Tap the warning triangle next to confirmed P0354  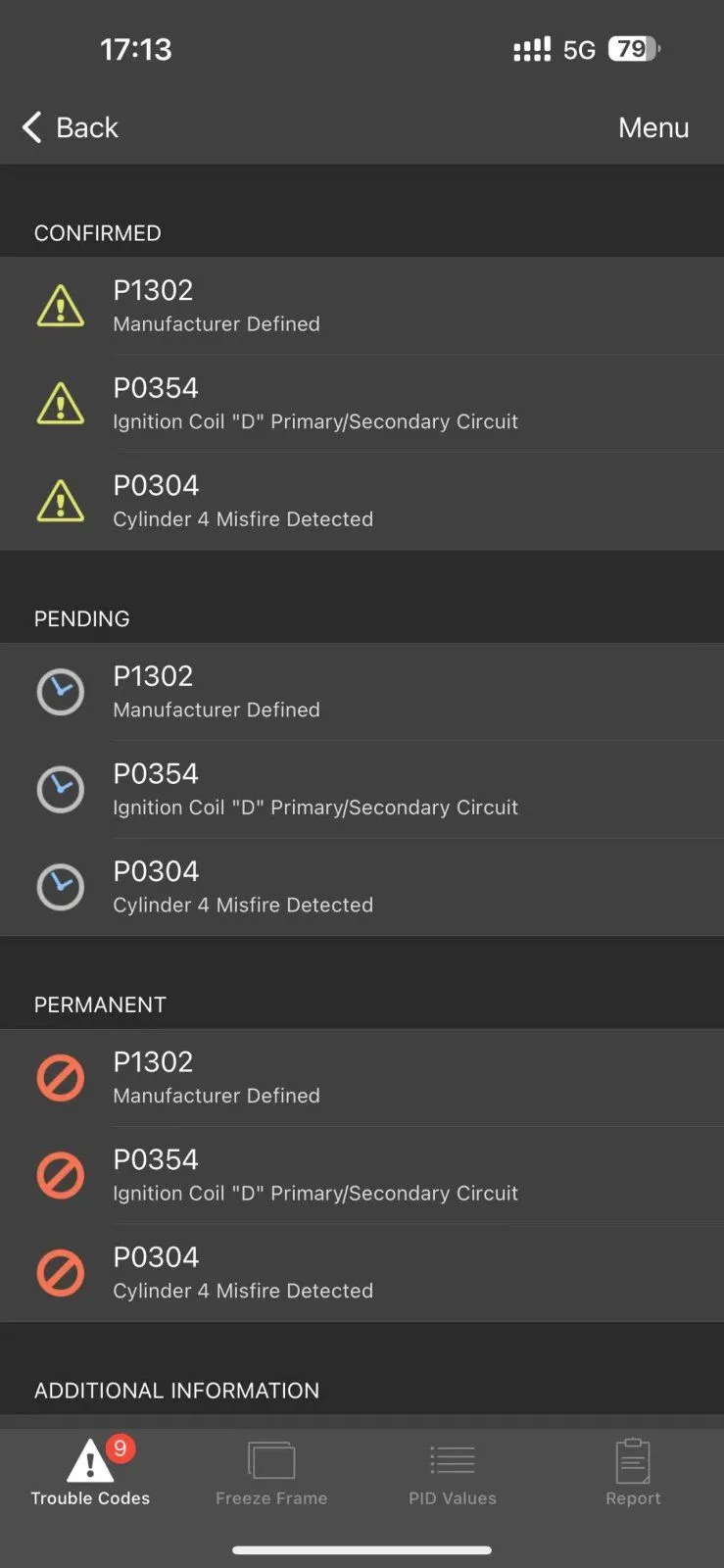coord(61,403)
